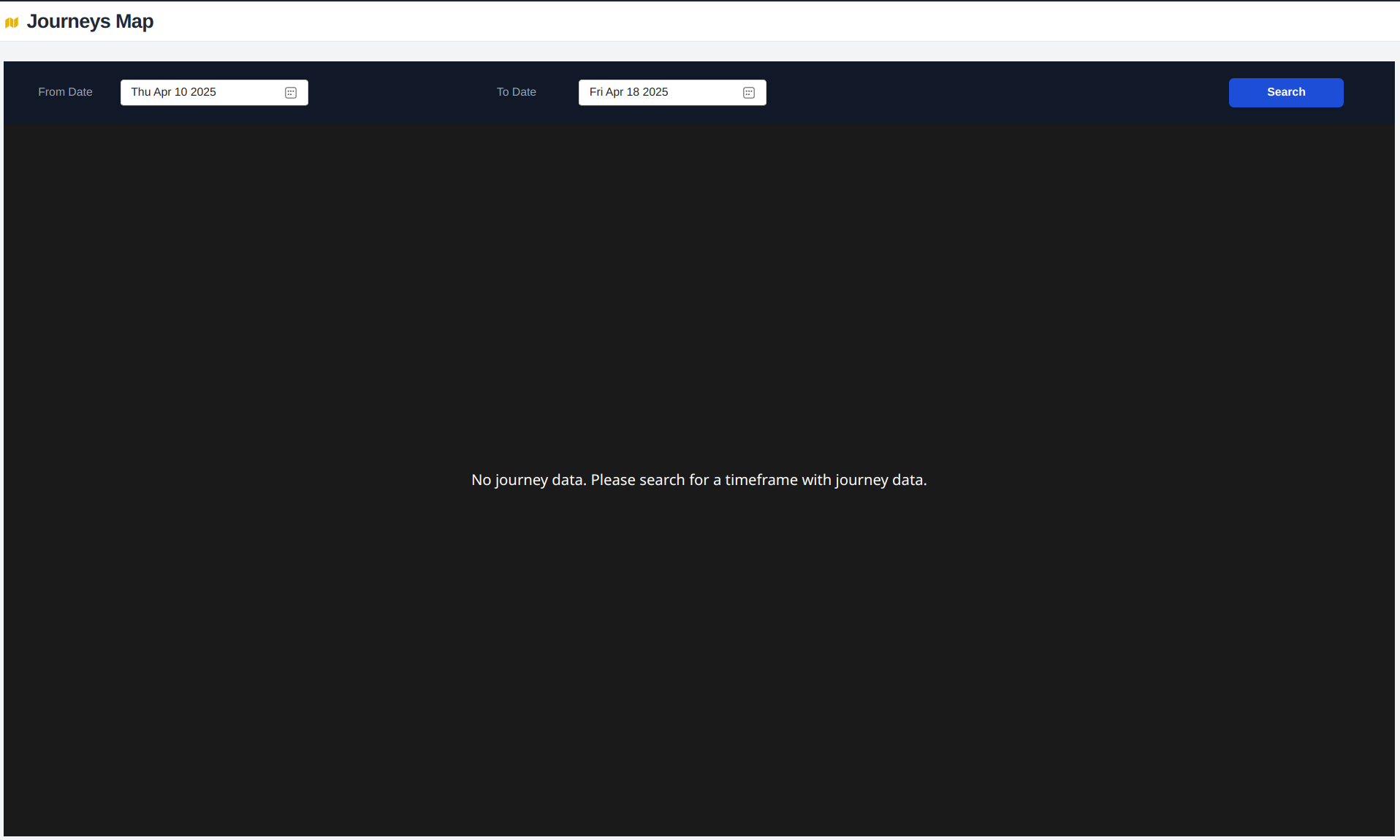Click the Journeys Map page heading
The image size is (1400, 840).
coord(90,22)
